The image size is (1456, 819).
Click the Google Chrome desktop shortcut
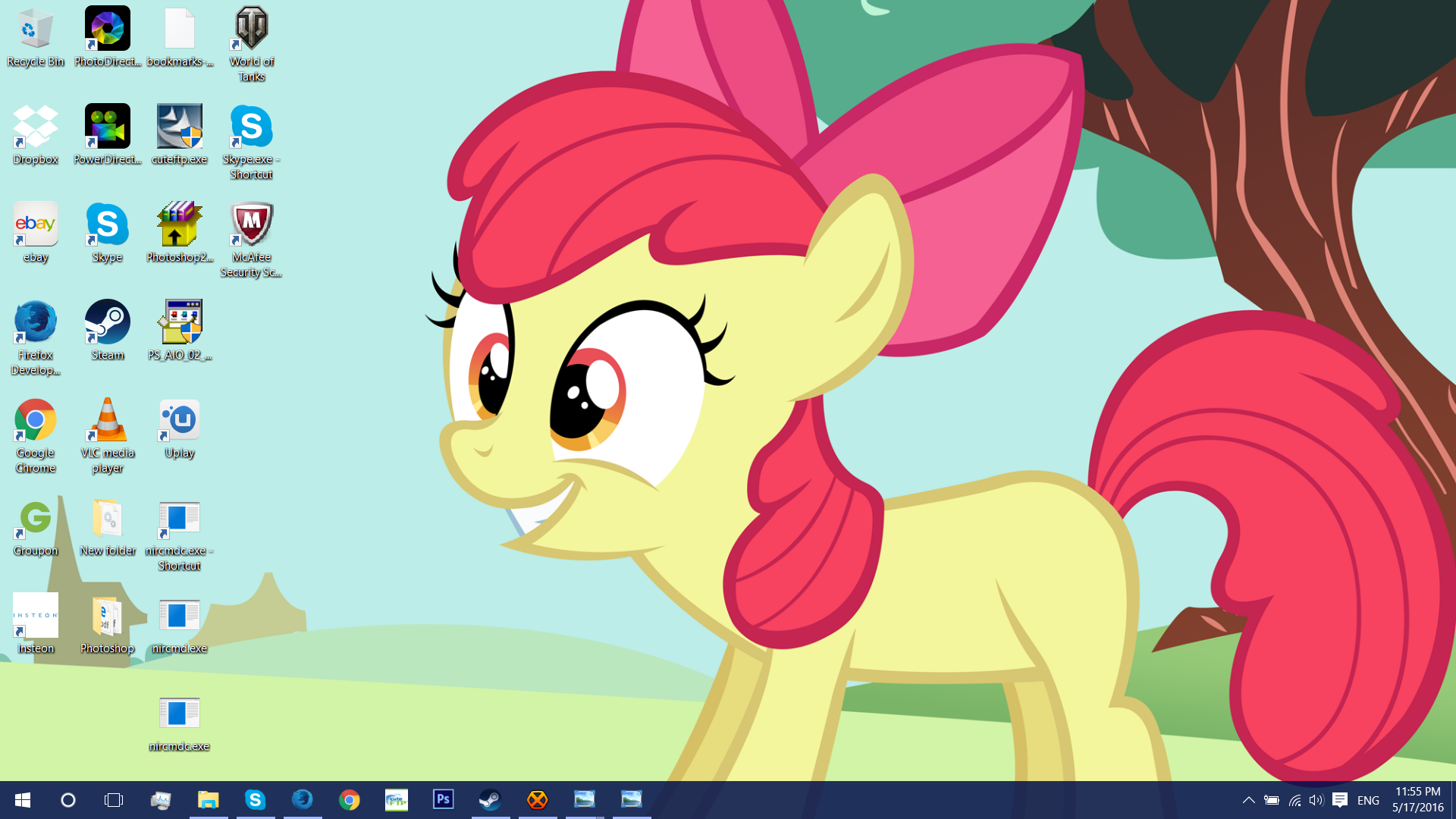[x=36, y=420]
